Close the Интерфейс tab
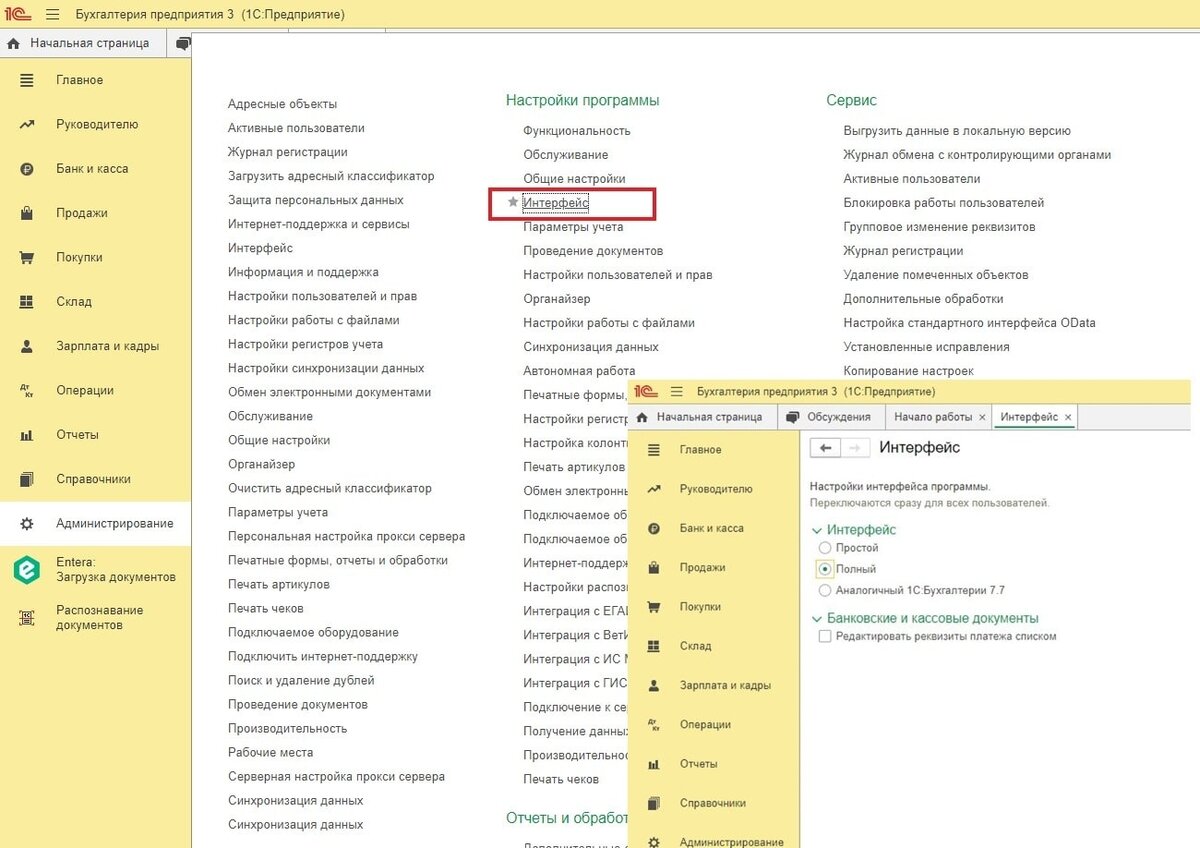Image resolution: width=1200 pixels, height=848 pixels. (x=1068, y=417)
